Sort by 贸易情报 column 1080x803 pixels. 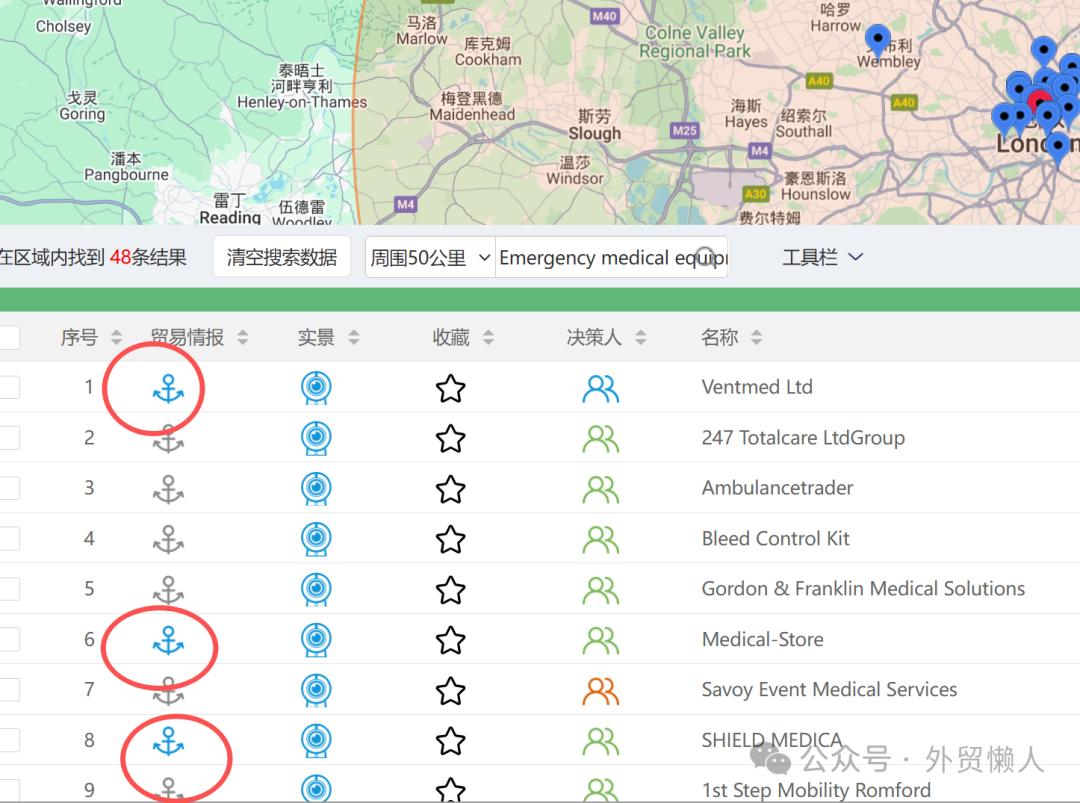242,337
